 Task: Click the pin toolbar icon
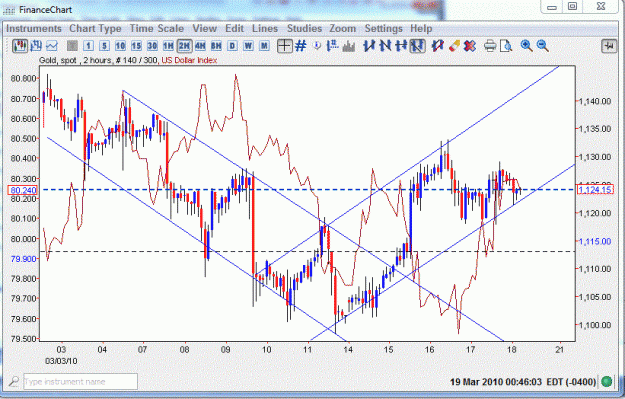point(609,46)
